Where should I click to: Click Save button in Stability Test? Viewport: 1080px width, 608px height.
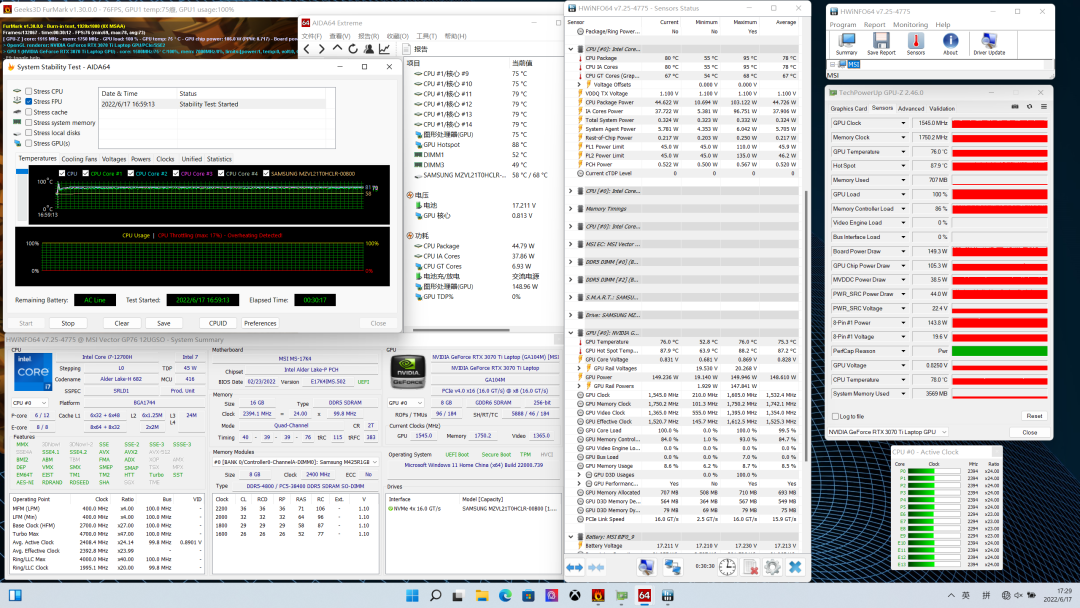163,323
